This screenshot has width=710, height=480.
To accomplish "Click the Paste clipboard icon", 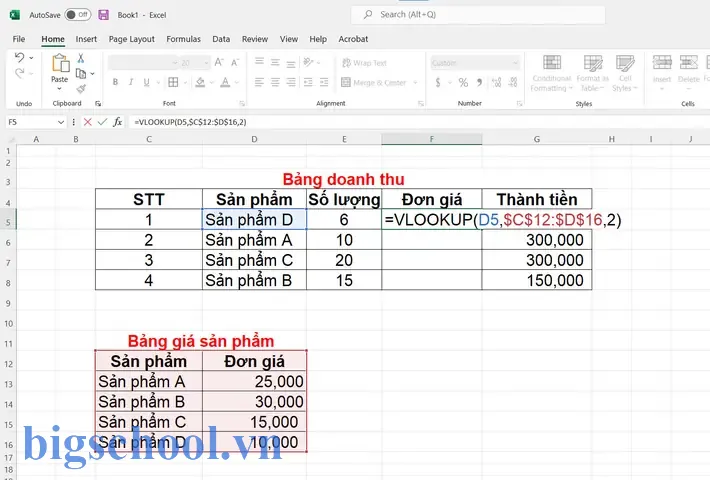I will (60, 63).
